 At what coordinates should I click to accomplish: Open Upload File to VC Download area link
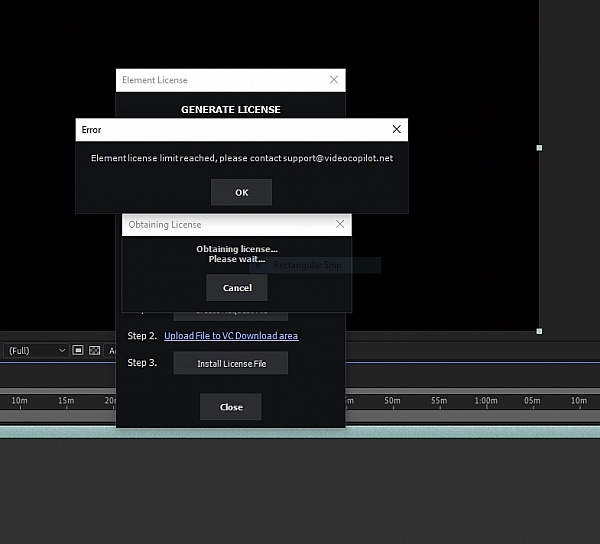point(231,336)
